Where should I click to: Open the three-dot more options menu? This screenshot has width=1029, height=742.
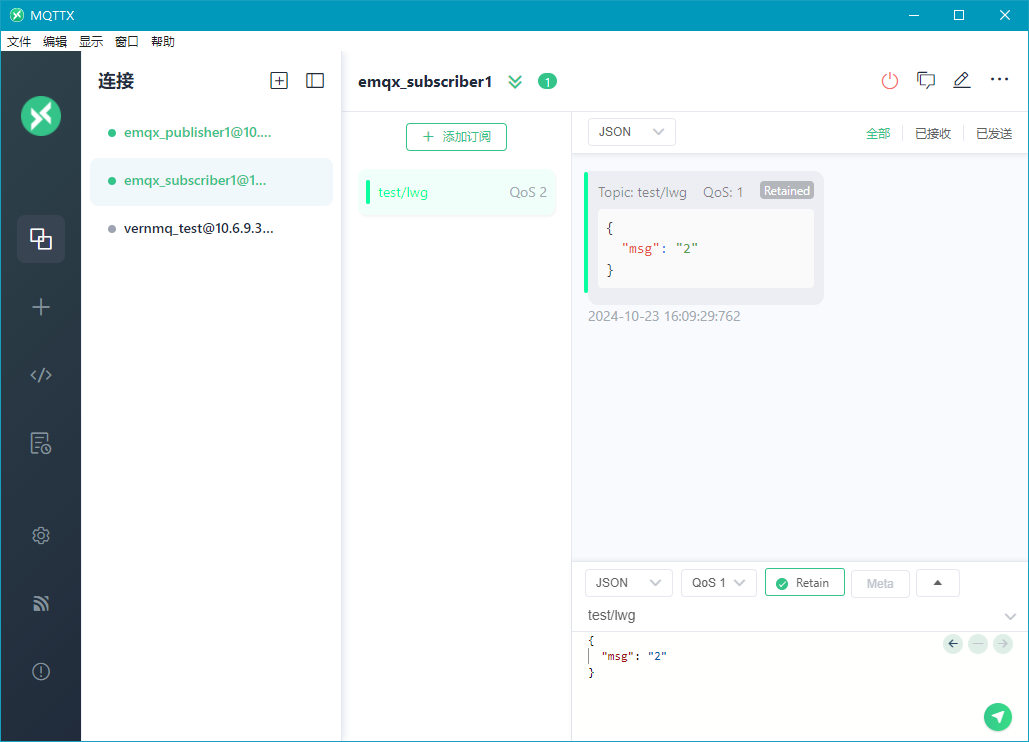(x=999, y=79)
